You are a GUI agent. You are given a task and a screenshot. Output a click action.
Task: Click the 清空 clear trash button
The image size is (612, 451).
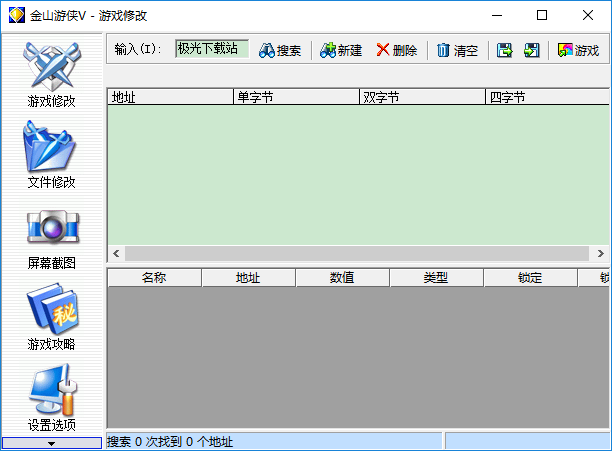click(x=457, y=50)
